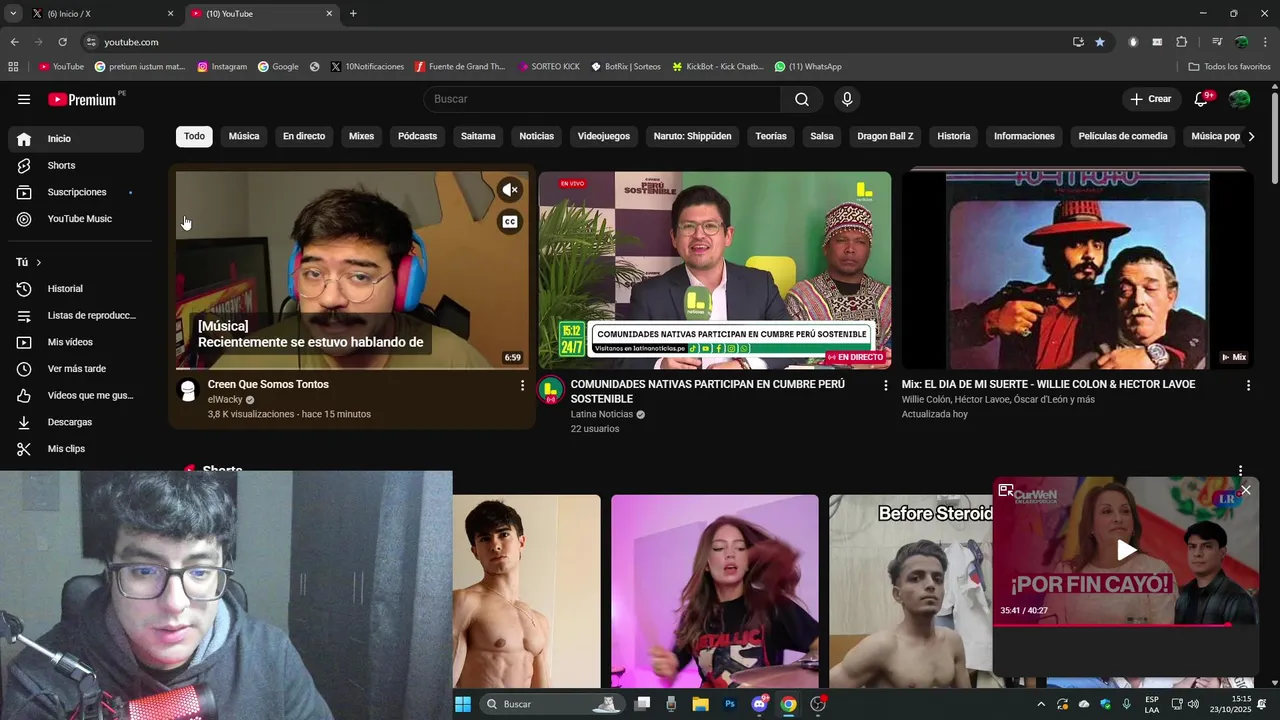
Task: Open the Chrome tab search dropdown
Action: (x=13, y=14)
